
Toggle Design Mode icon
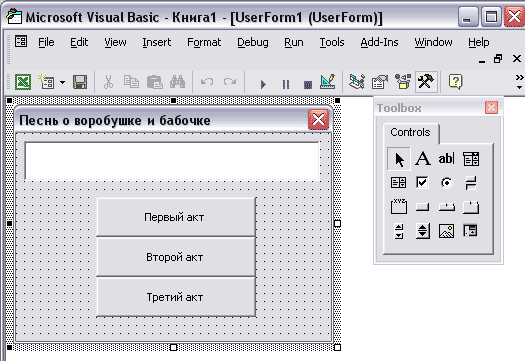327,82
